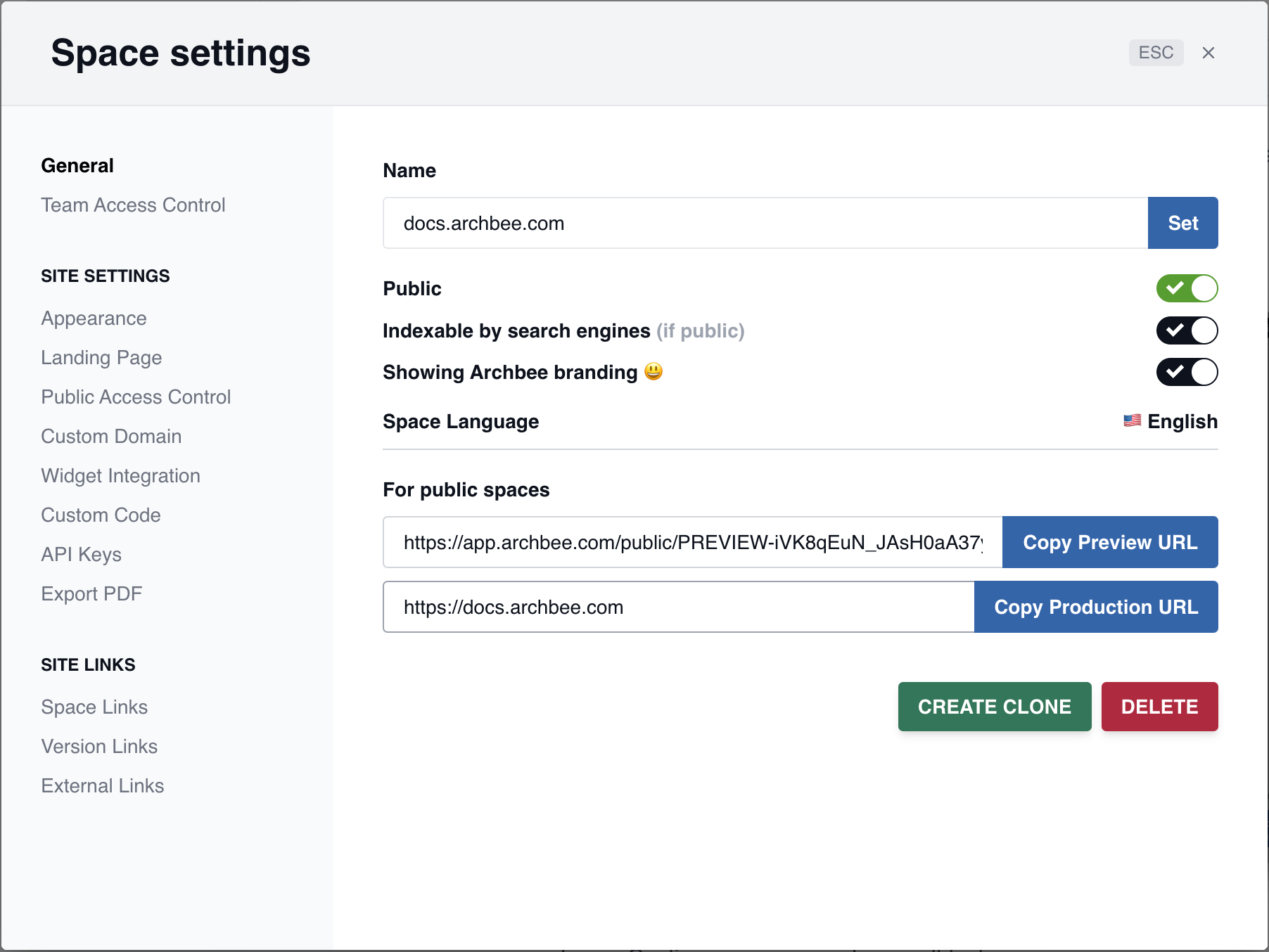The height and width of the screenshot is (952, 1269).
Task: Open Space Links settings
Action: tap(94, 707)
